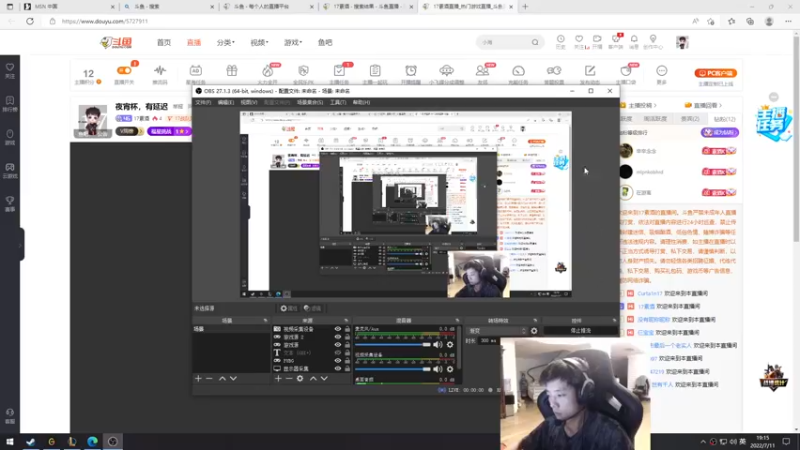800x450 pixels.
Task: Hide the 游戏源 2 source with its eye icon
Action: click(x=338, y=337)
